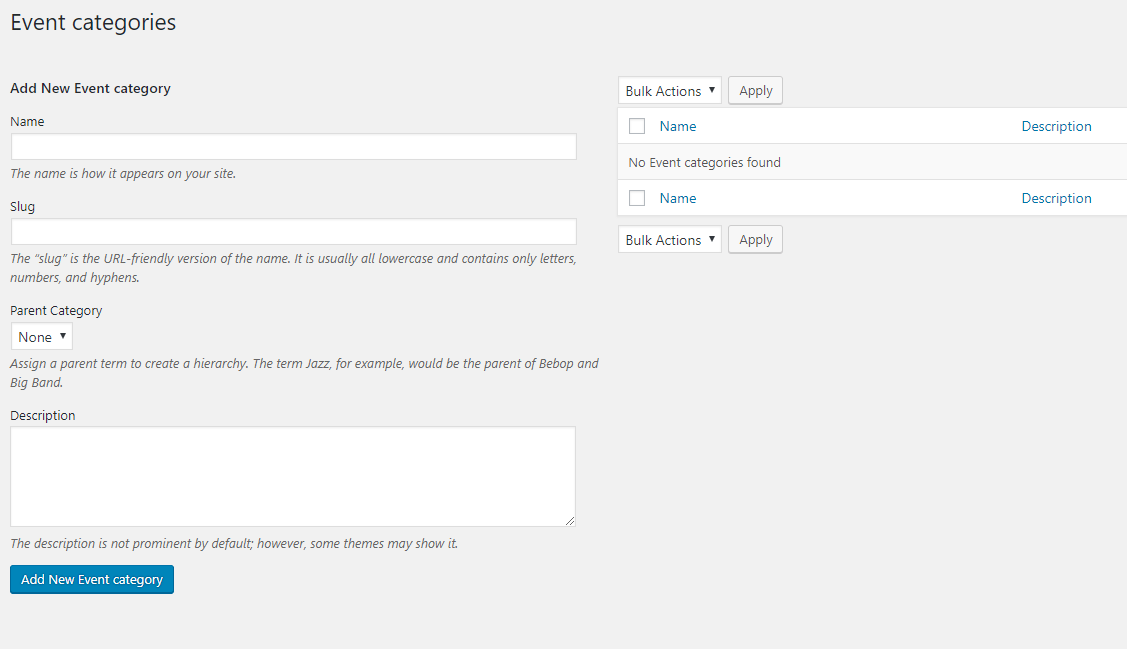1127x649 pixels.
Task: Sort by Description using the header link
Action: click(1056, 126)
